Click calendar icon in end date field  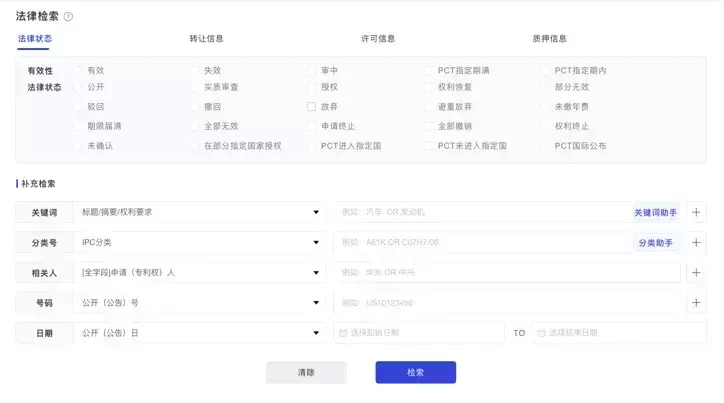(x=541, y=333)
